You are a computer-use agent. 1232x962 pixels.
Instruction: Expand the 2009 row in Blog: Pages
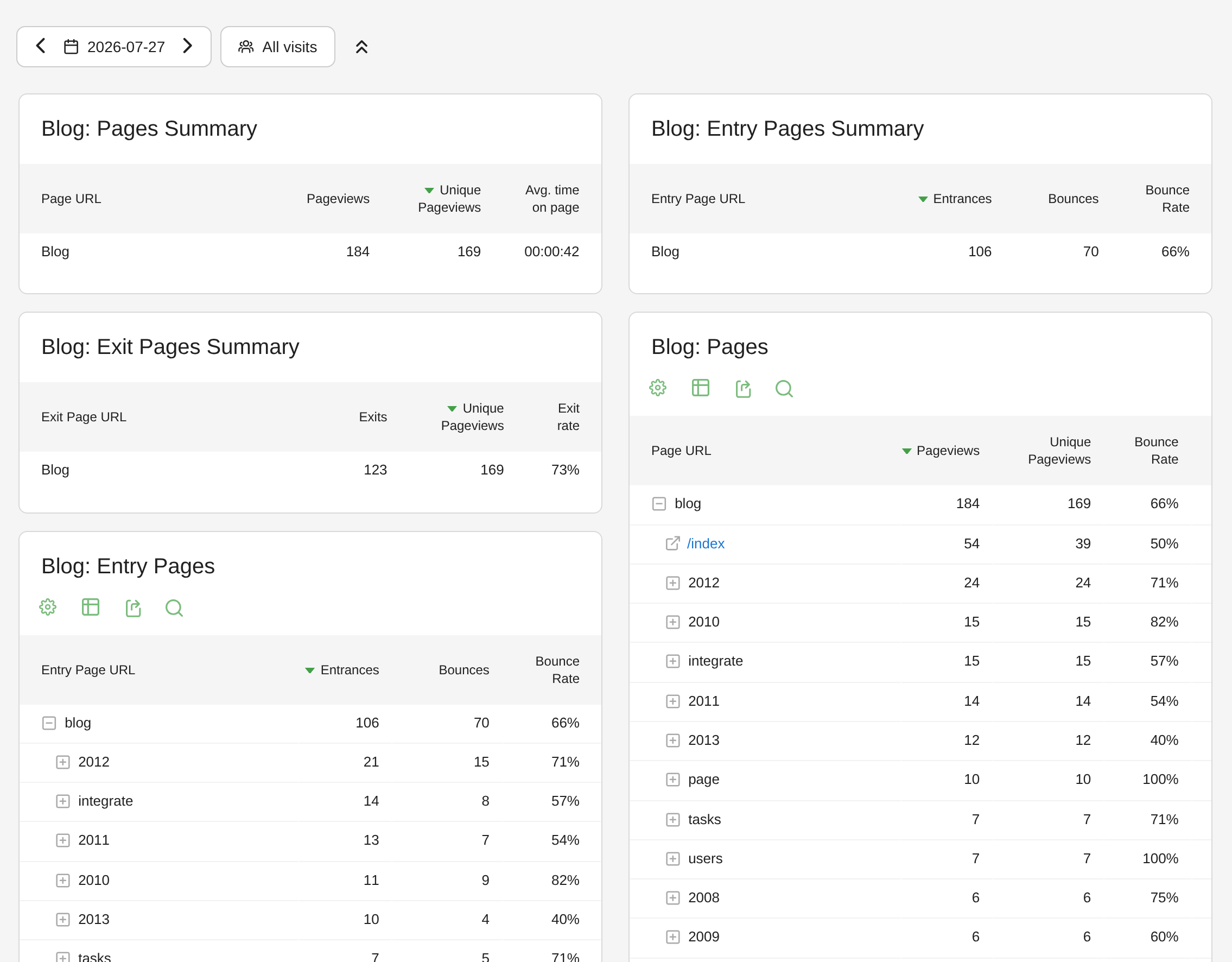(x=672, y=936)
